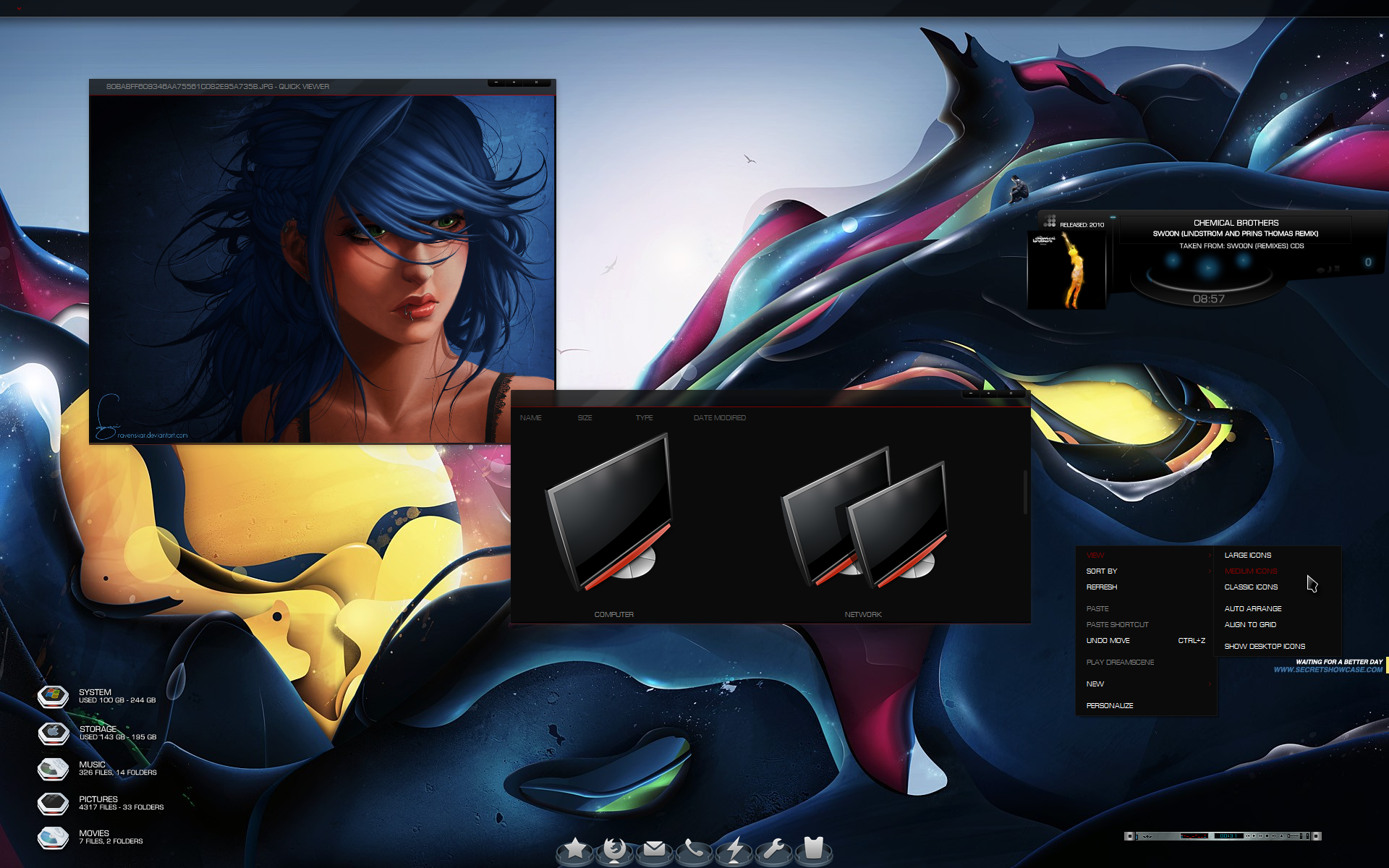This screenshot has height=868, width=1389.
Task: Pause playback on the mini player bar
Action: pyautogui.click(x=1260, y=836)
